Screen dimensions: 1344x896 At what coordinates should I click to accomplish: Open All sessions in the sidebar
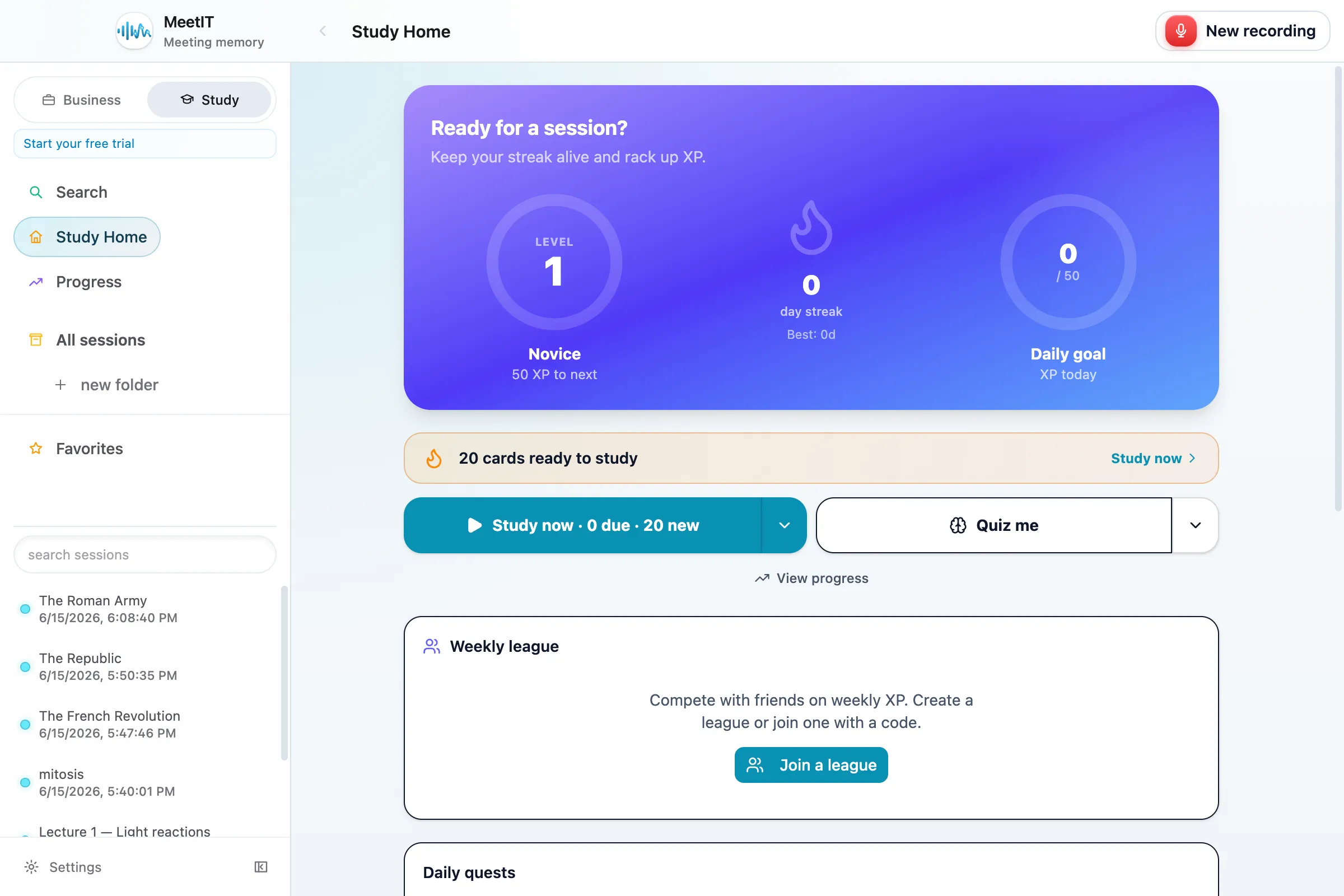coord(101,340)
